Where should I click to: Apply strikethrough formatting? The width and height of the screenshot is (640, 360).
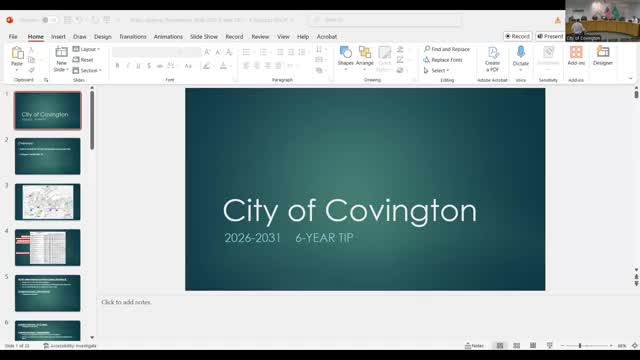point(160,66)
